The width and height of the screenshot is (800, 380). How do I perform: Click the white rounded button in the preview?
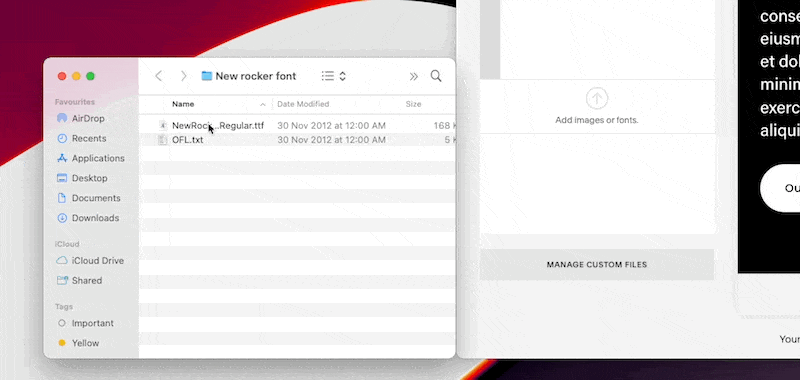(x=780, y=188)
